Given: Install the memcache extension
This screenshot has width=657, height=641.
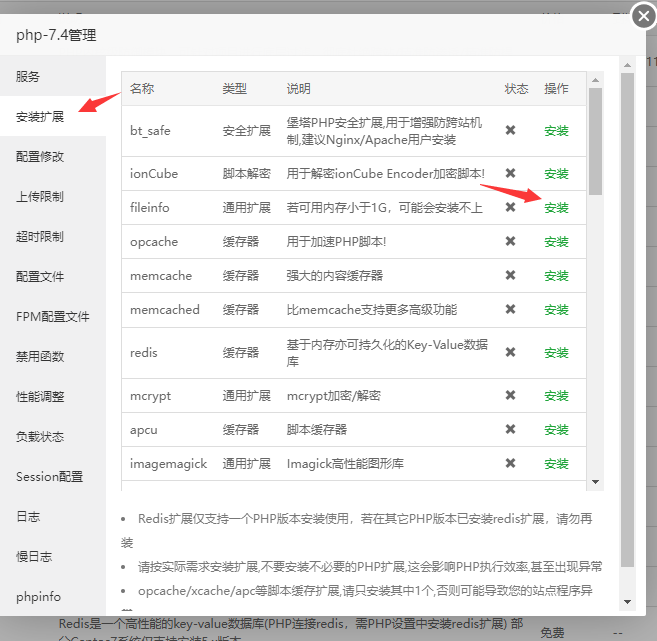Looking at the screenshot, I should click(x=556, y=276).
